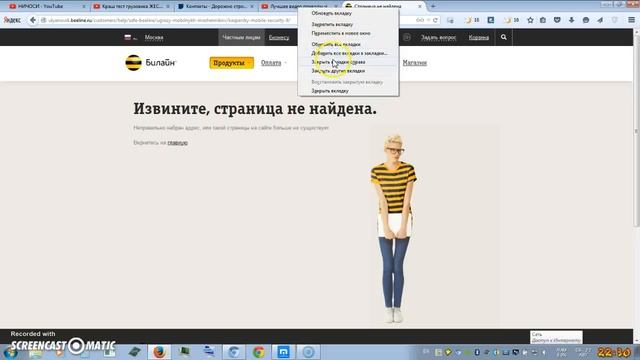
Task: Click the search magnifier on Beeline header
Action: click(x=504, y=37)
